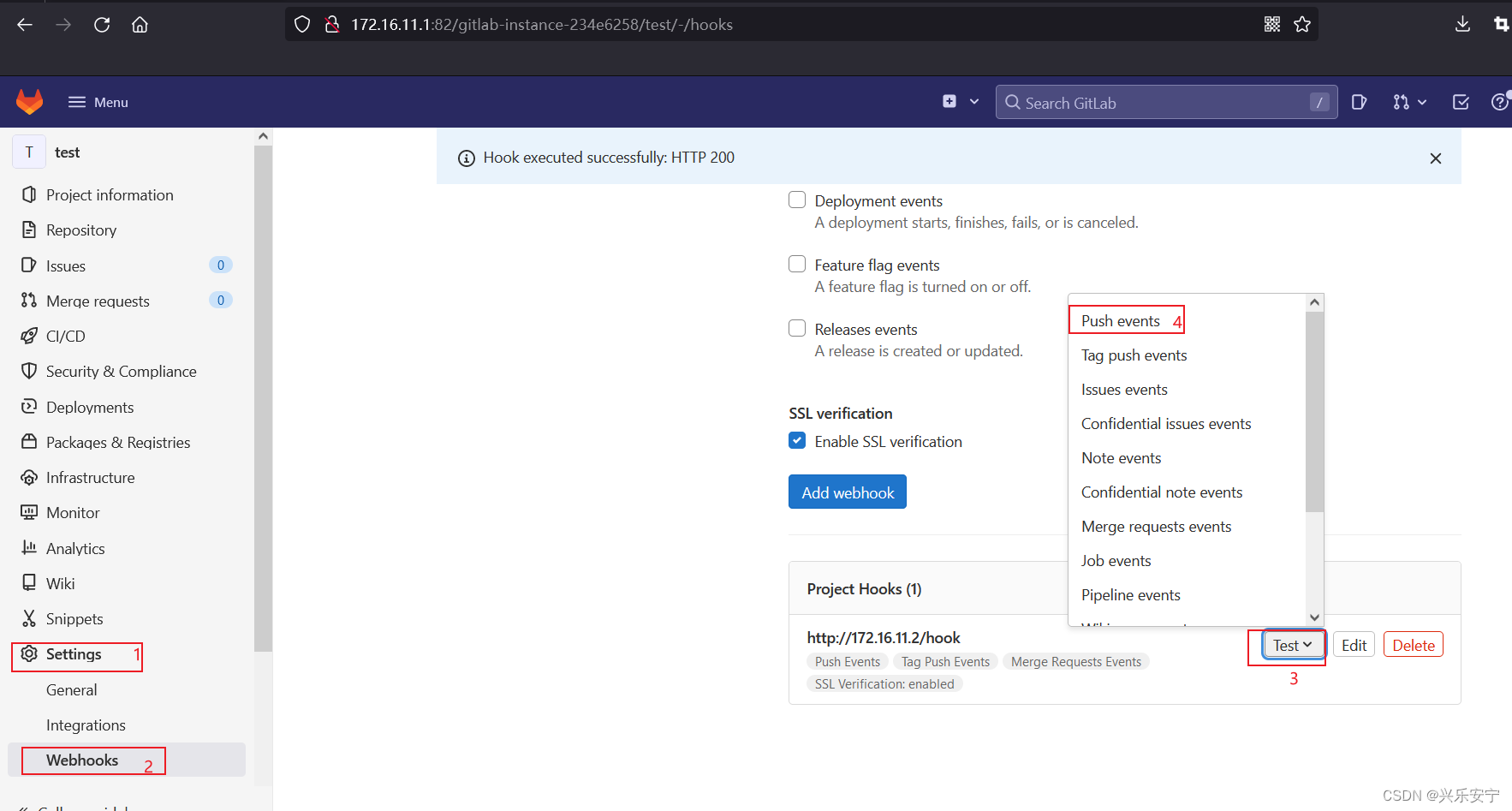Enable Feature flag events checkbox
Viewport: 1512px width, 811px height.
click(797, 264)
